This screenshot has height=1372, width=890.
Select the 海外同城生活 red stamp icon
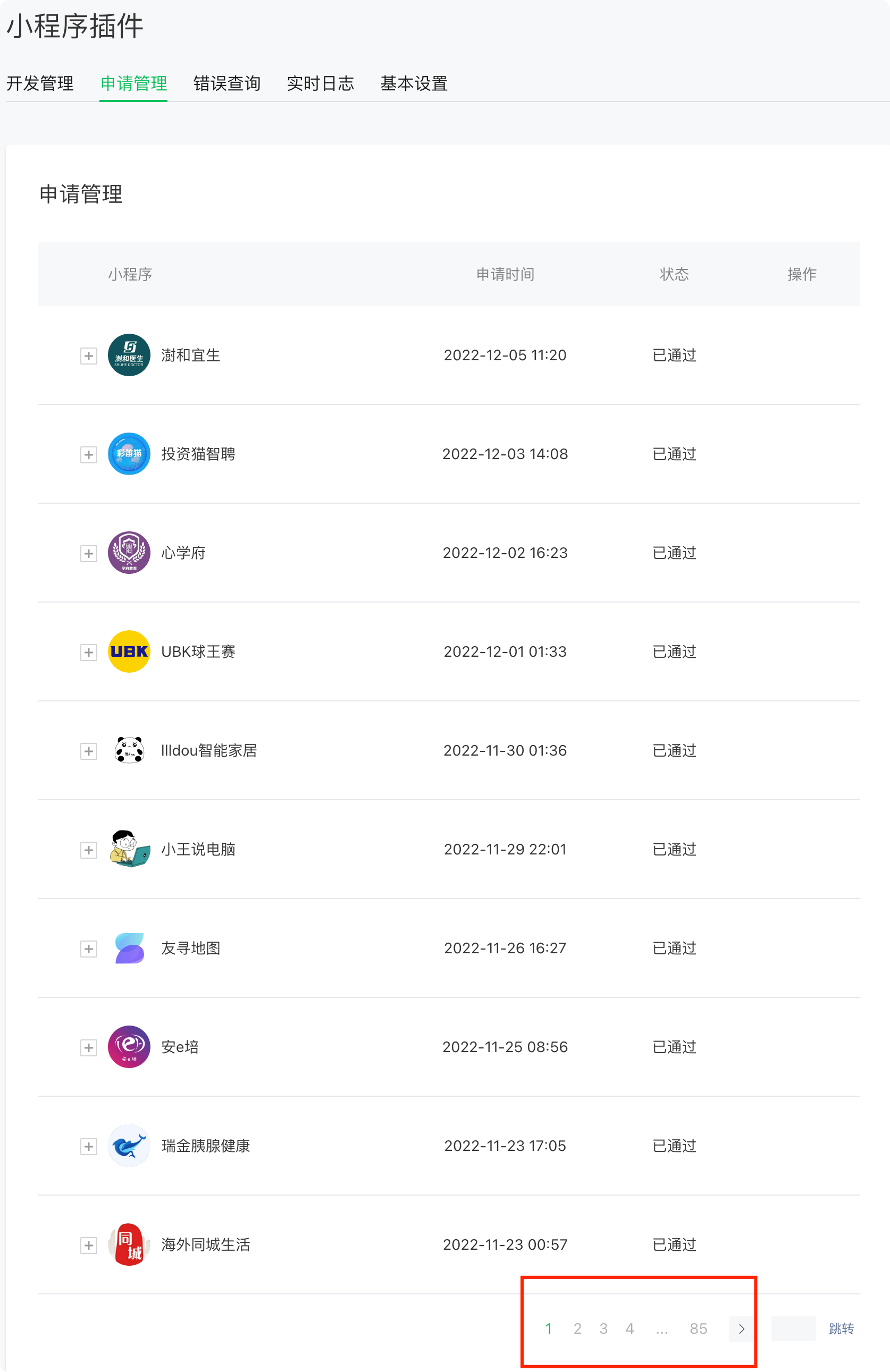tap(129, 1244)
